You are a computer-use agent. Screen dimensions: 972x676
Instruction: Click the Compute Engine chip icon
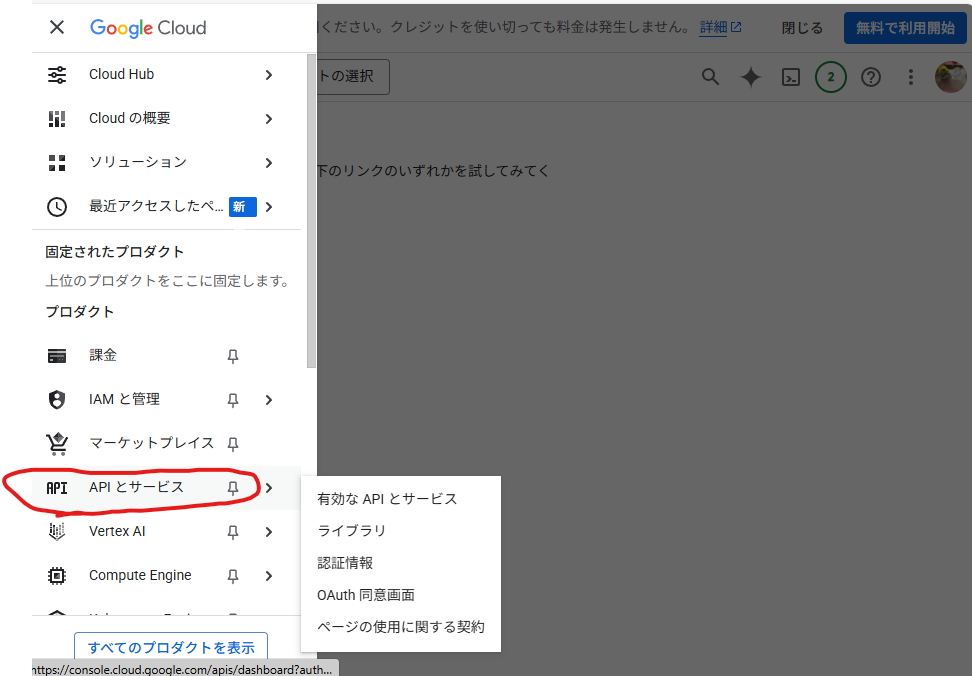pos(57,576)
